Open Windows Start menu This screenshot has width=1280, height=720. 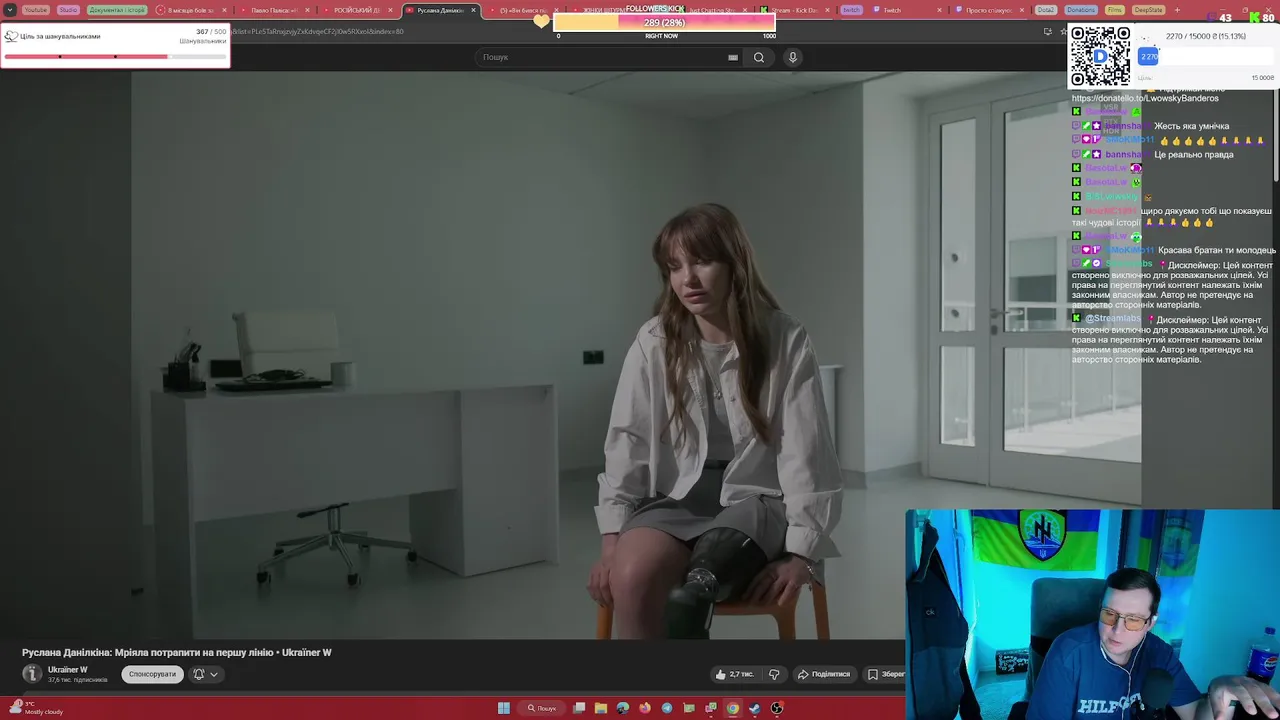pos(504,708)
